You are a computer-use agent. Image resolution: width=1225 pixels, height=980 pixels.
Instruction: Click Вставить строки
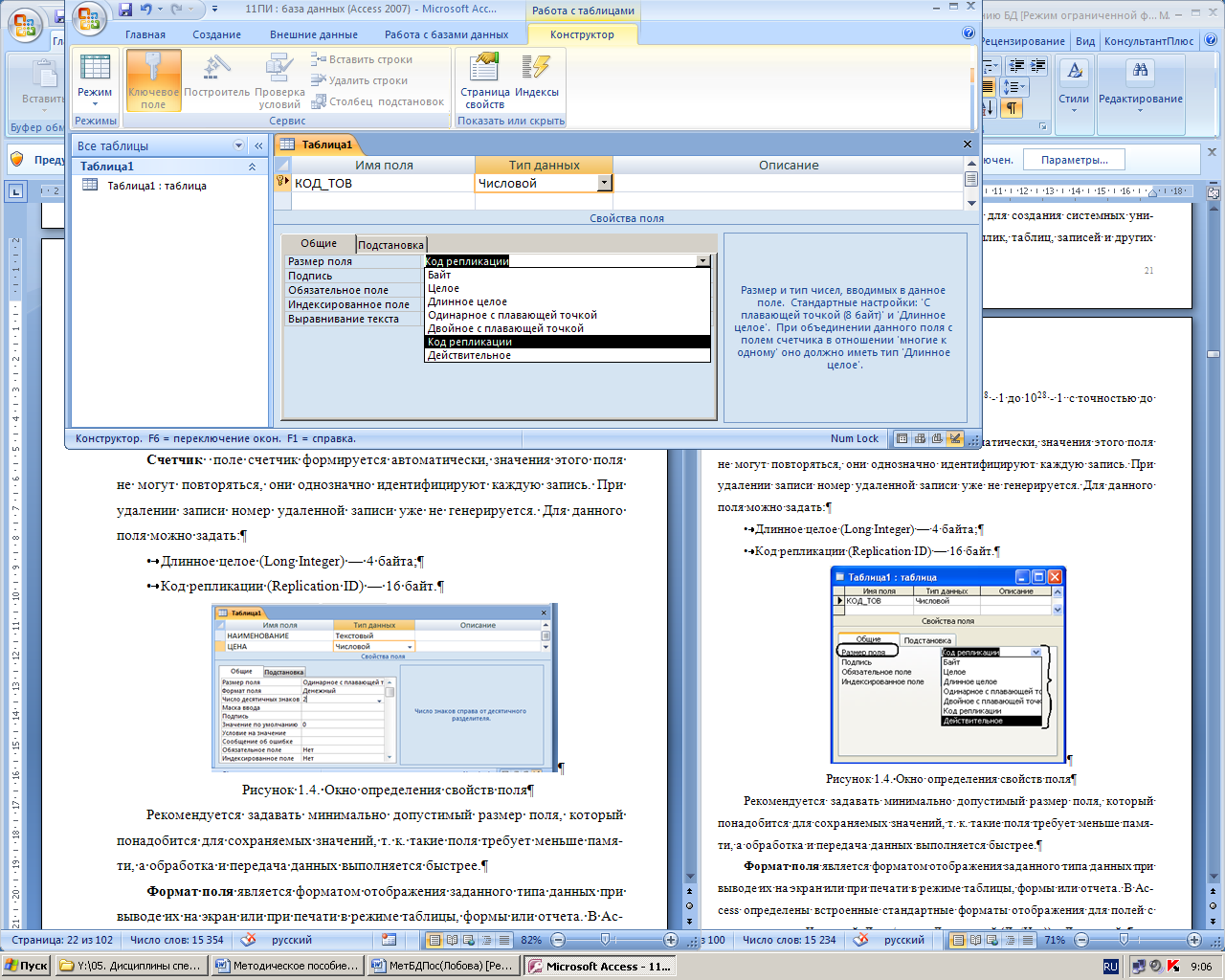click(362, 59)
